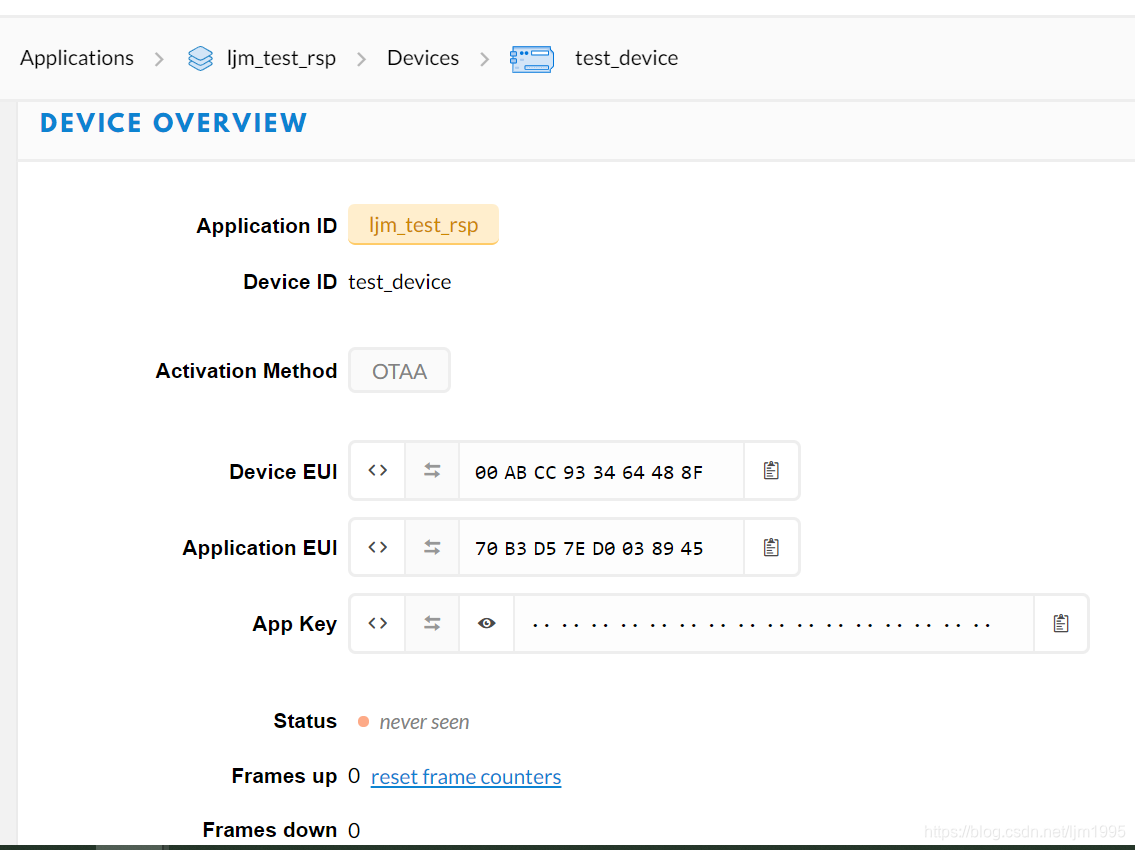Copy Application EUI to clipboard
This screenshot has height=850, width=1135.
tap(772, 547)
